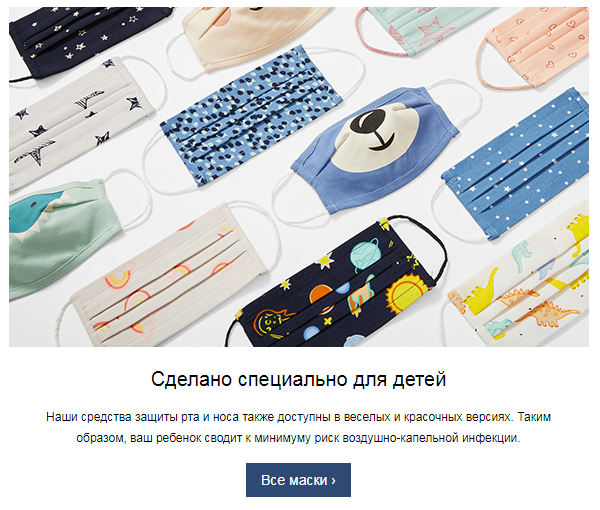Click the heading "Сделано специально для детей"
This screenshot has height=510, width=600.
click(298, 379)
